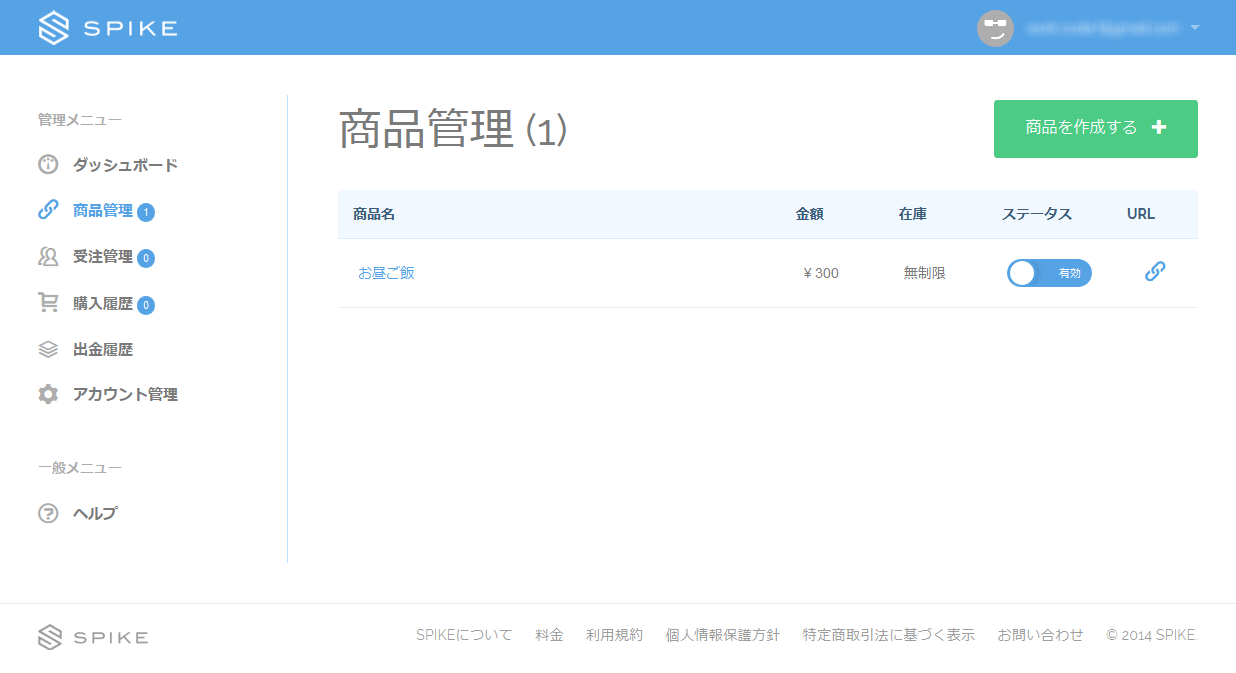Click the blurred account email address

[1103, 28]
